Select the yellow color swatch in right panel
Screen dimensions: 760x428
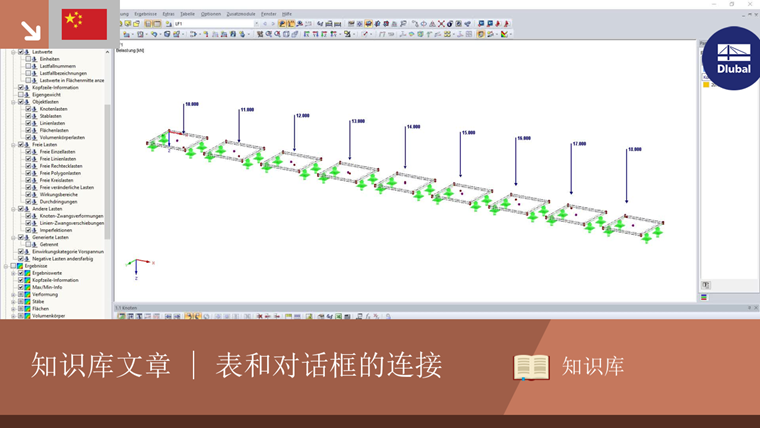(706, 84)
